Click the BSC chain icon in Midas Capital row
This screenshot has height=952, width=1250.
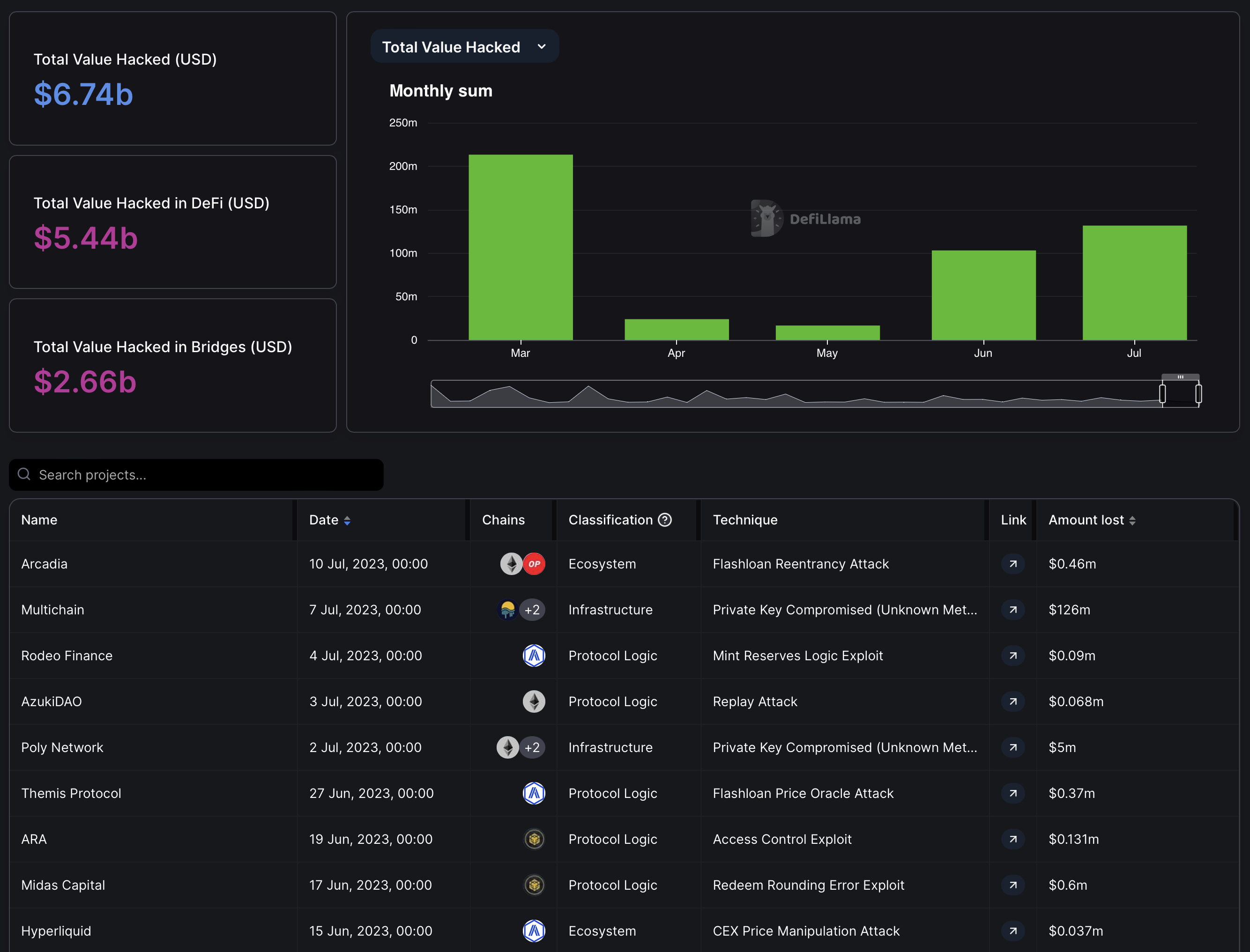pyautogui.click(x=534, y=885)
